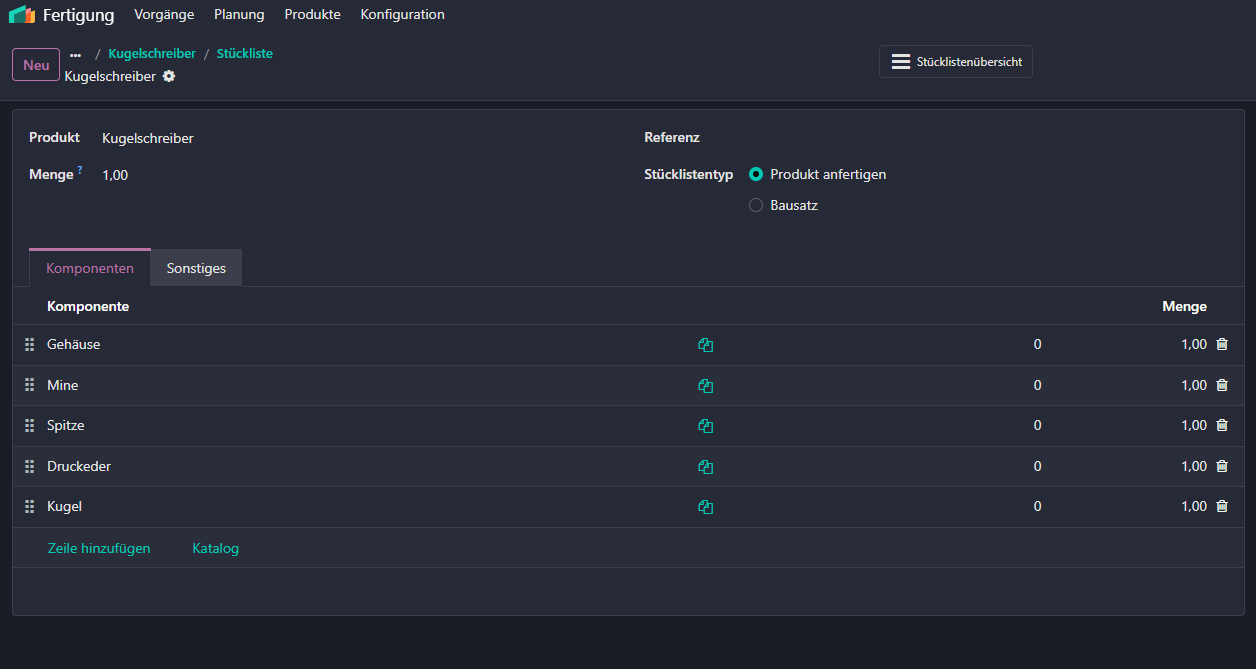Grab drag handle of Druckeder row
Screen dimensions: 1256x669
[x=30, y=466]
